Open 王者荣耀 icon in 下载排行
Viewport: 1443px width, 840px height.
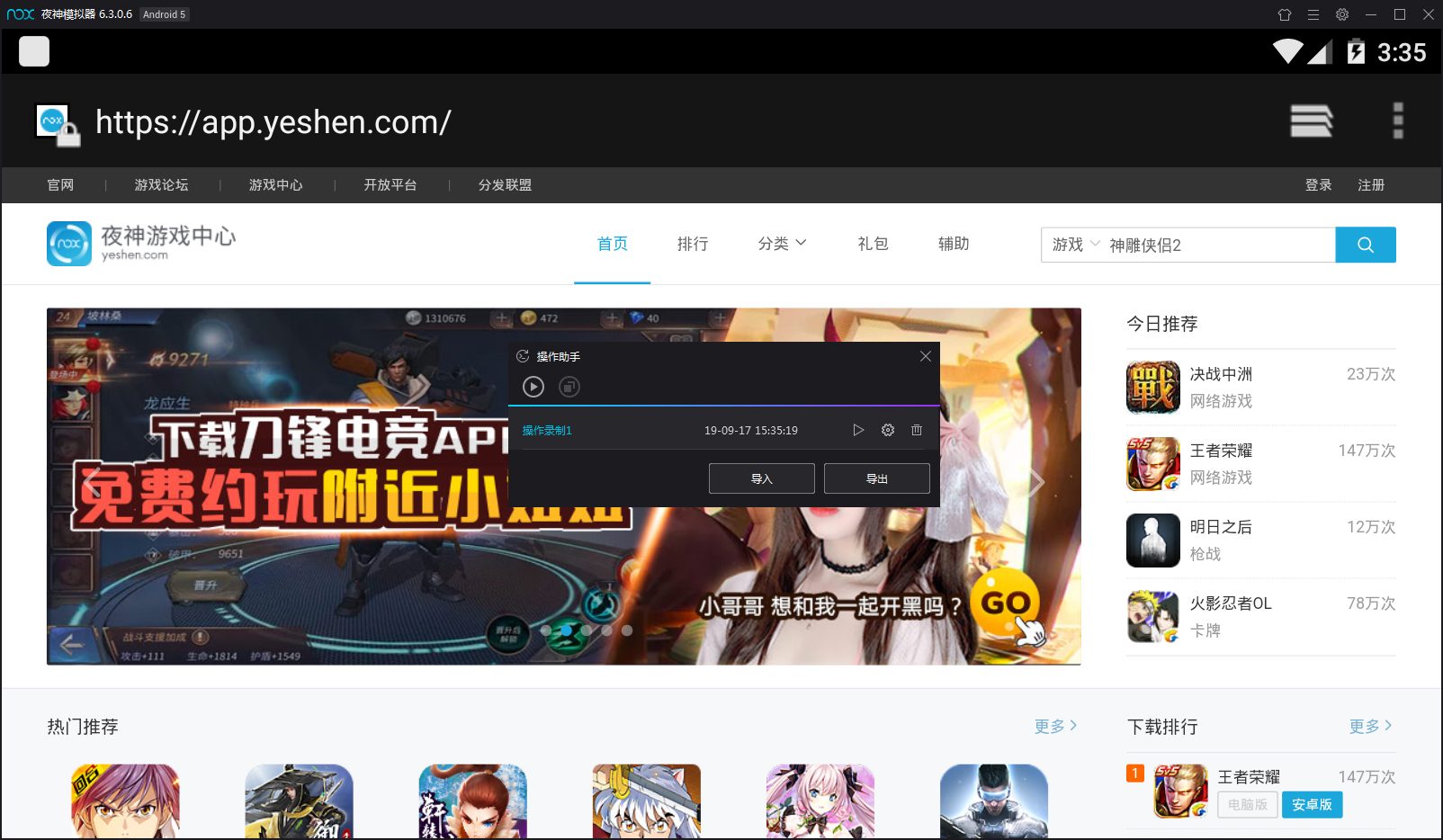coord(1181,791)
